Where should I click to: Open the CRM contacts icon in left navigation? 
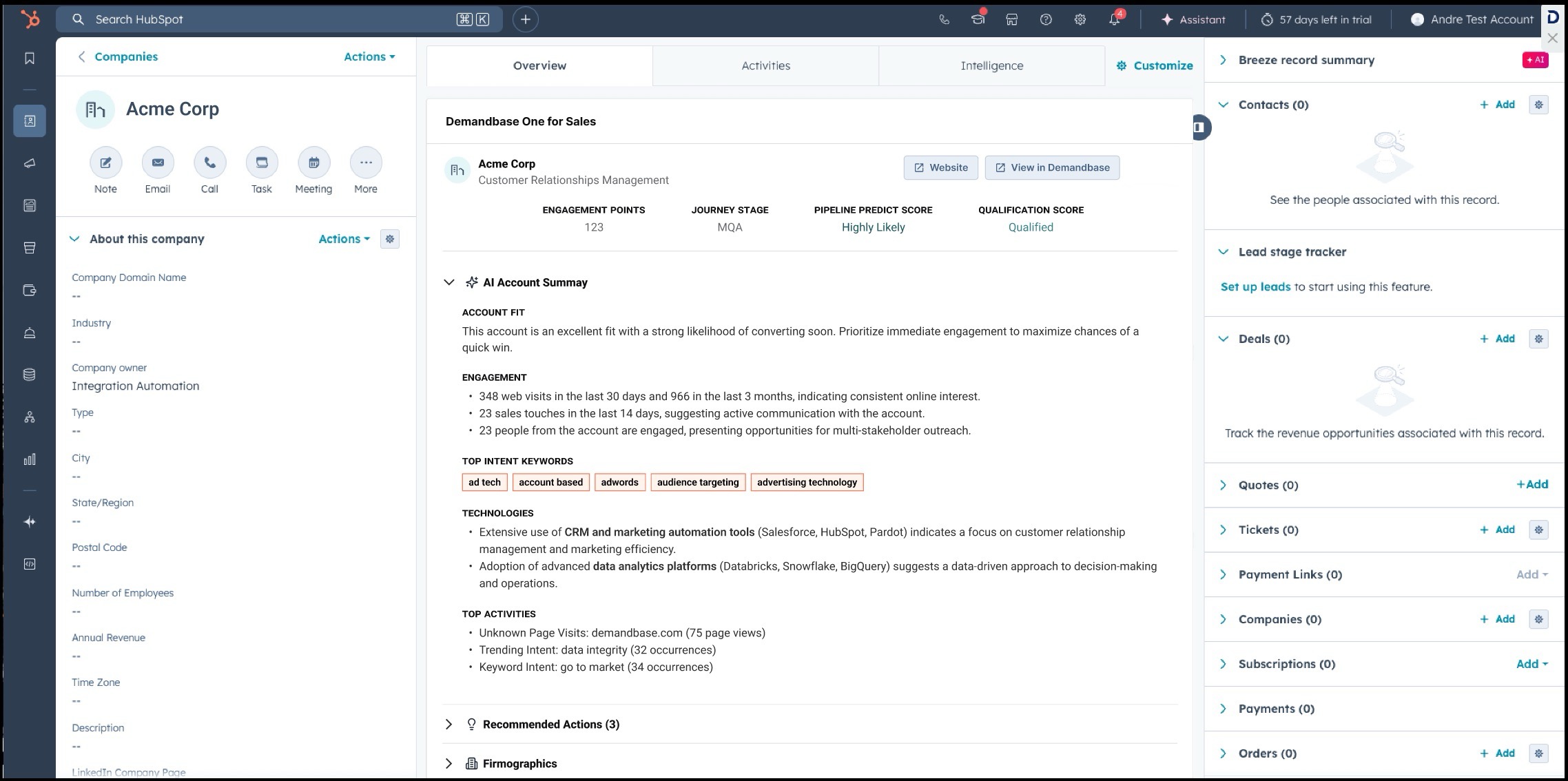tap(30, 121)
